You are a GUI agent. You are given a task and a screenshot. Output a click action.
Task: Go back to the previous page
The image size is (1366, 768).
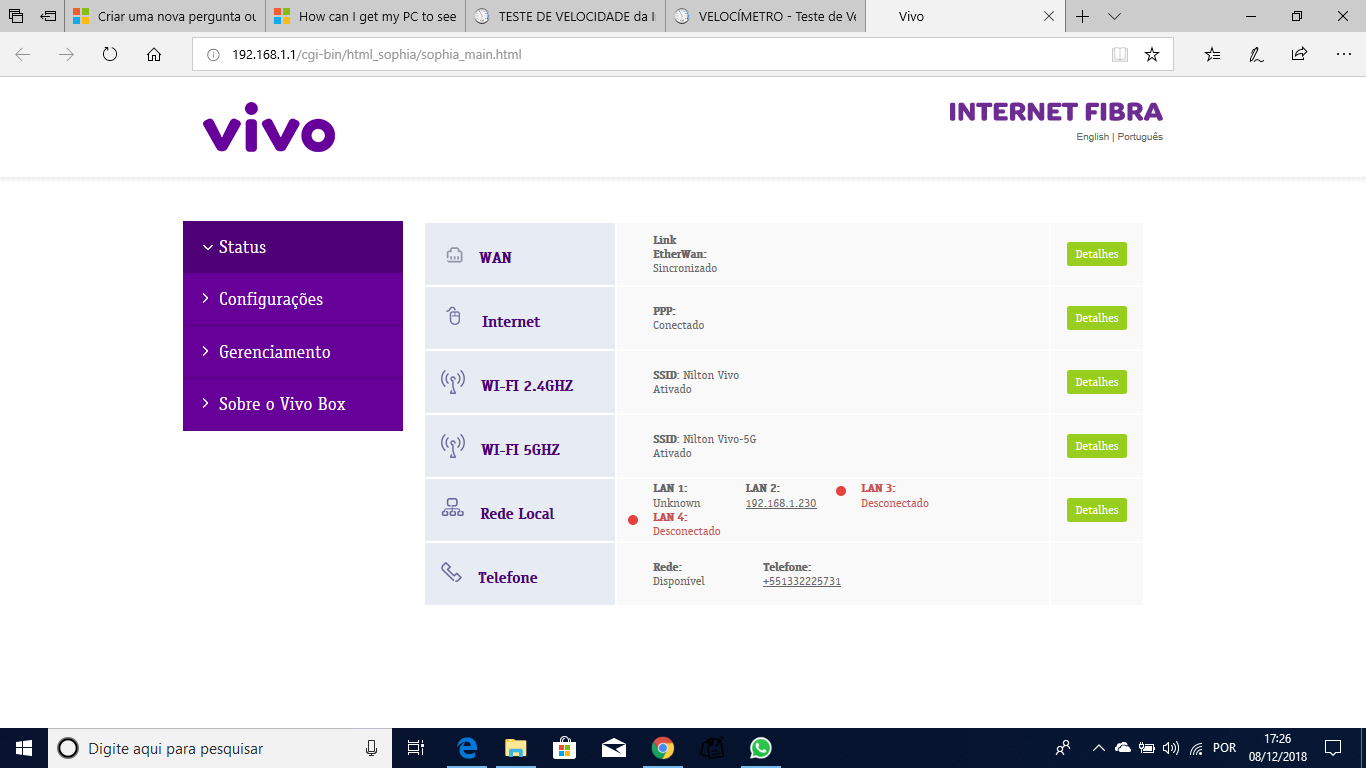pos(22,54)
